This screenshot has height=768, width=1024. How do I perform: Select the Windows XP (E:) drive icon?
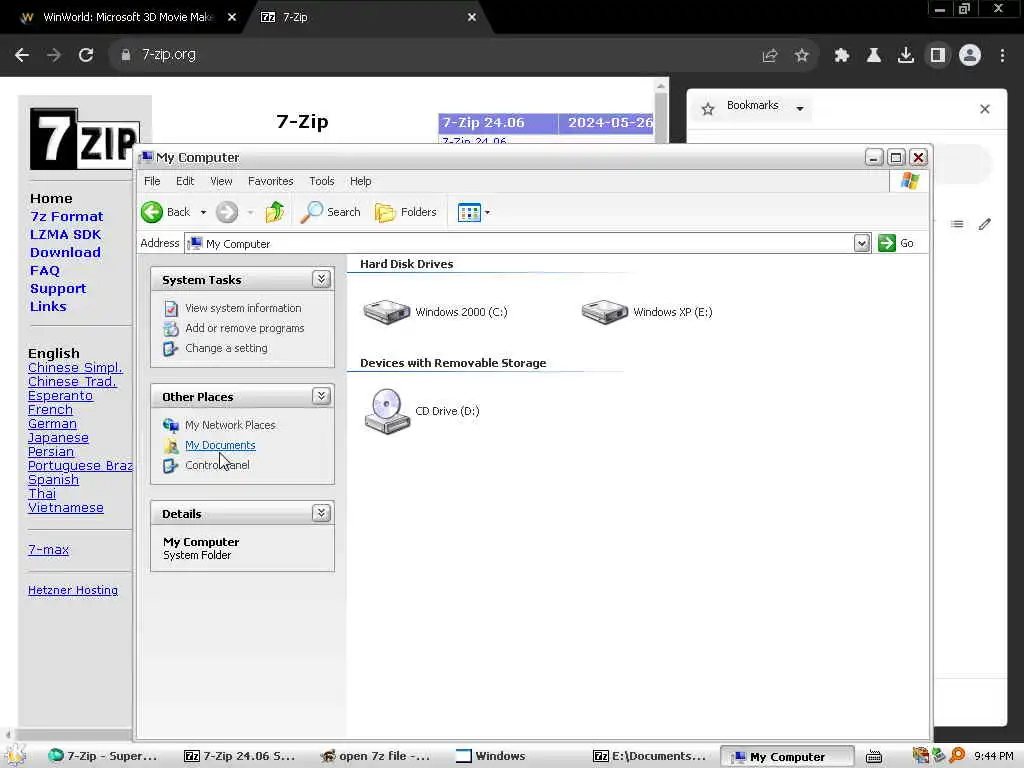605,312
